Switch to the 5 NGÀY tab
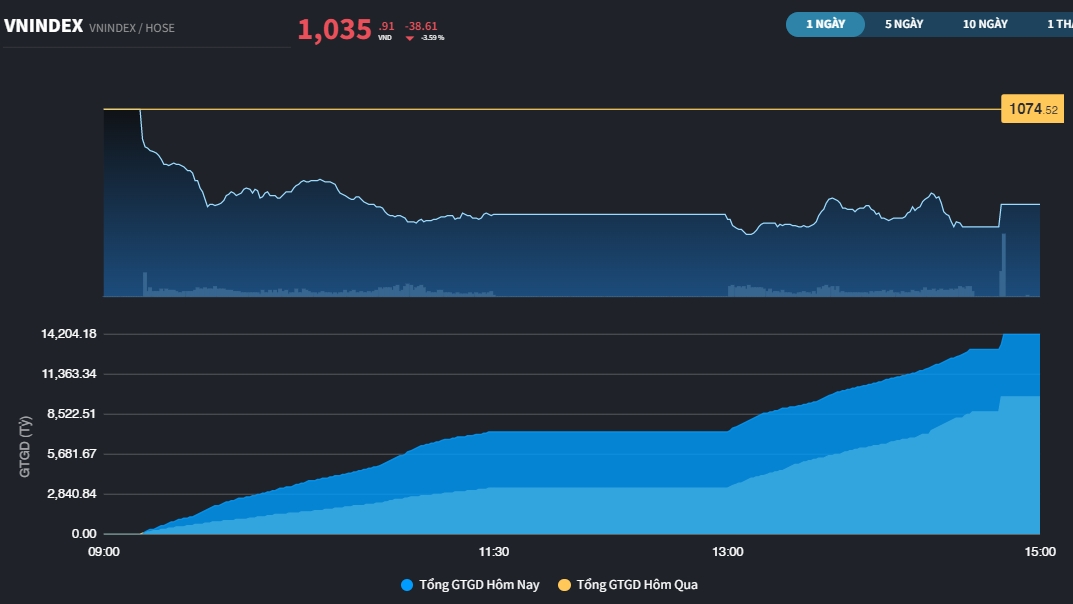The image size is (1073, 604). (903, 24)
